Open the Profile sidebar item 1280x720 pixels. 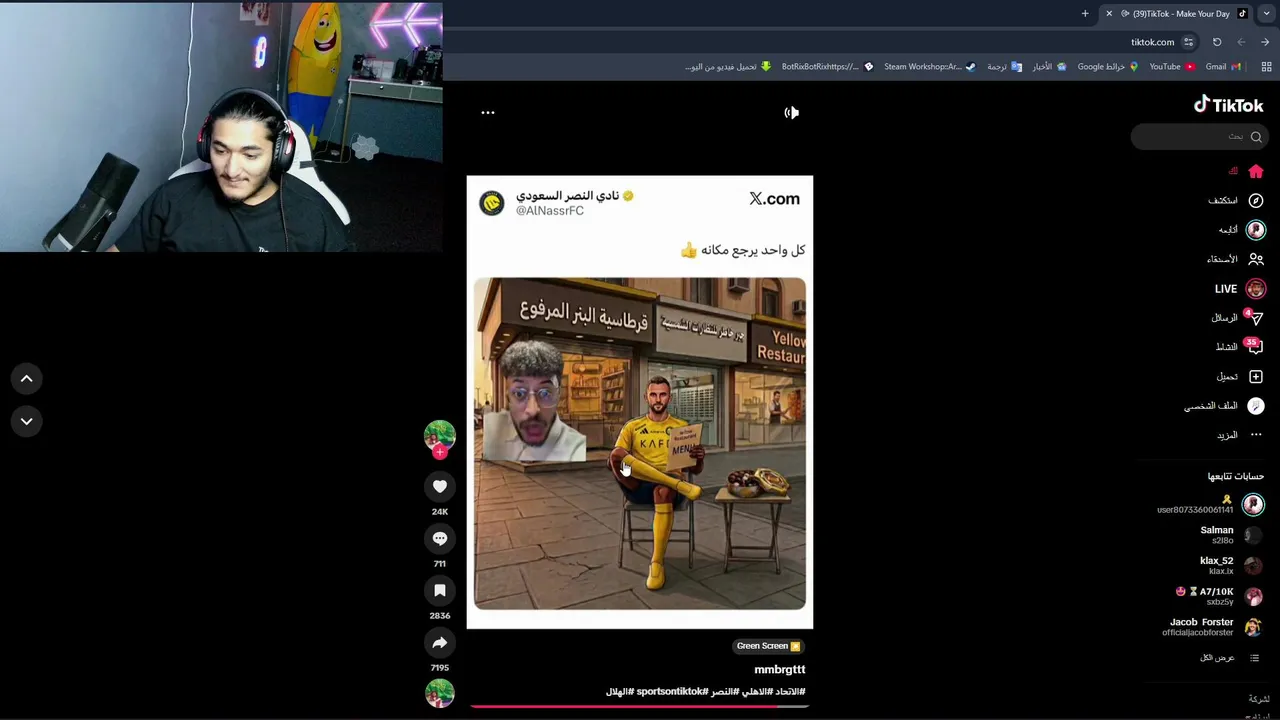coord(1225,405)
